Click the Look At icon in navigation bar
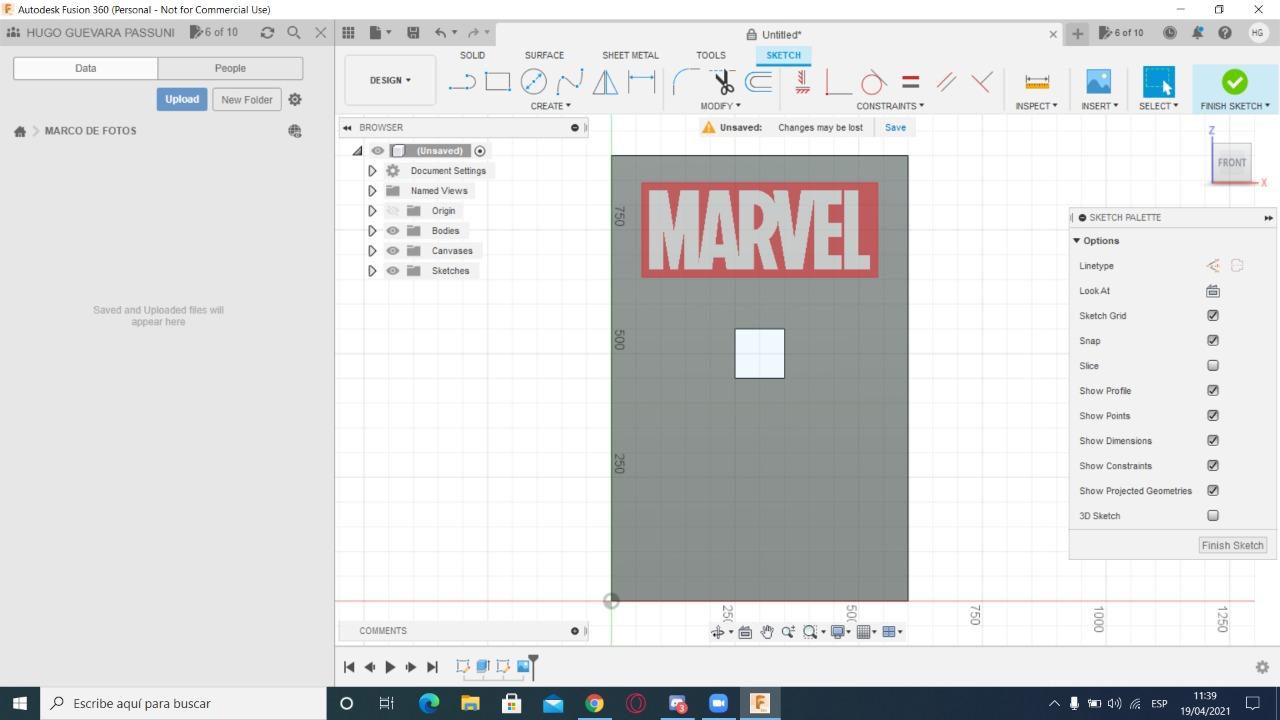The width and height of the screenshot is (1280, 720). pyautogui.click(x=745, y=632)
